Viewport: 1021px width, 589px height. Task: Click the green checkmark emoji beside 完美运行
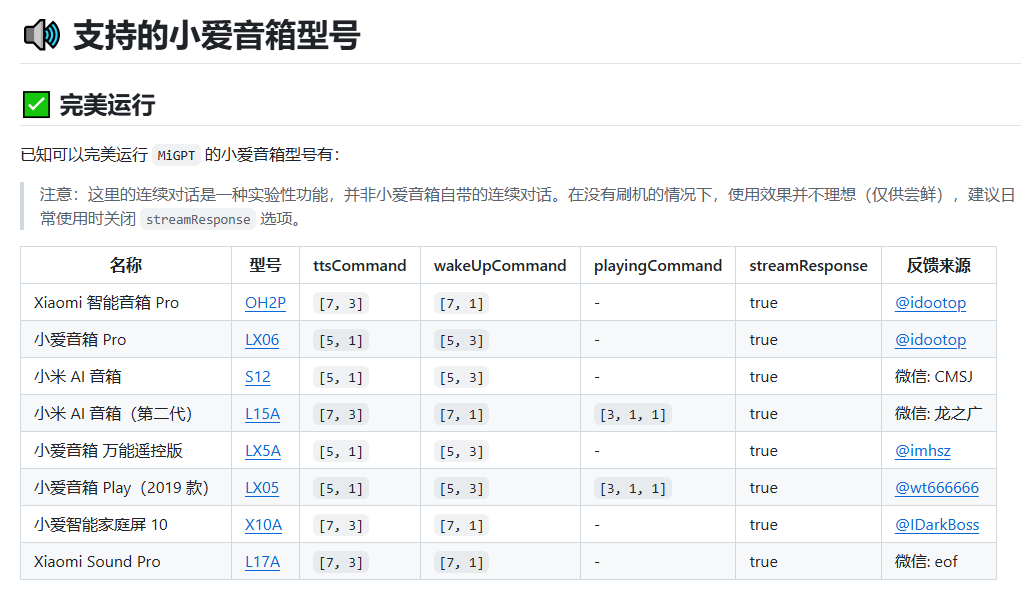[x=36, y=105]
